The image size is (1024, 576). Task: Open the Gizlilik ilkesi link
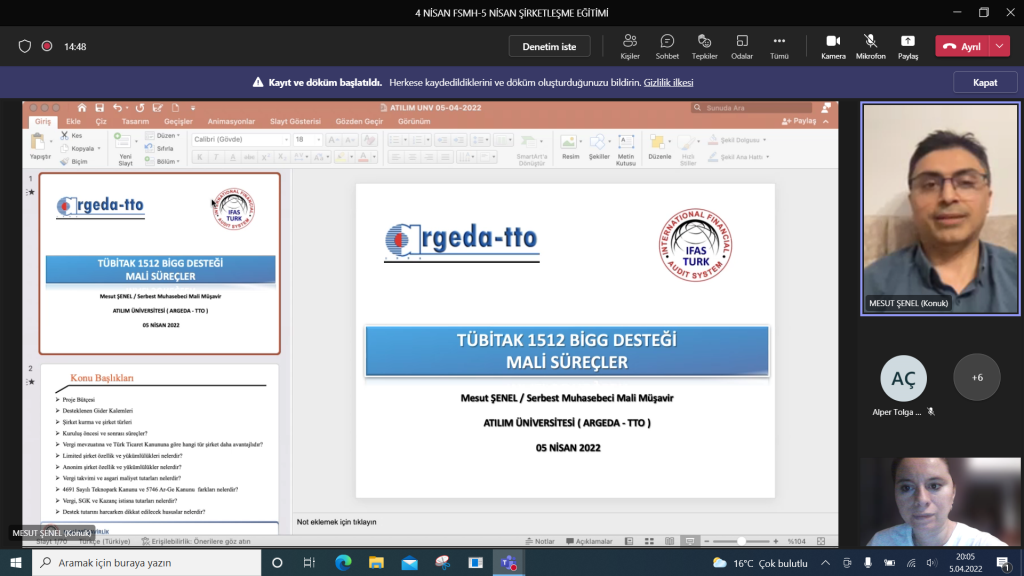tap(668, 83)
